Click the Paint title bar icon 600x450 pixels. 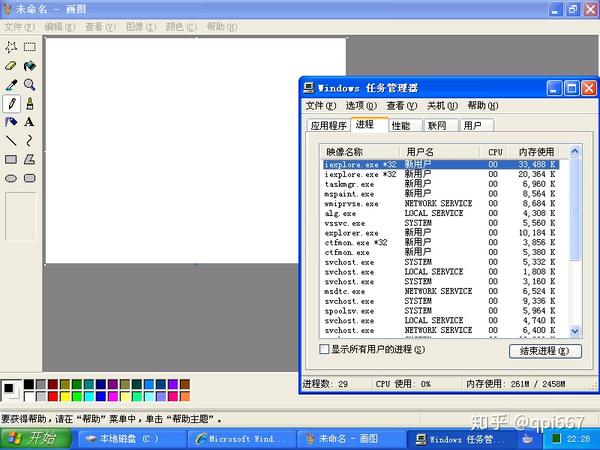[7, 9]
